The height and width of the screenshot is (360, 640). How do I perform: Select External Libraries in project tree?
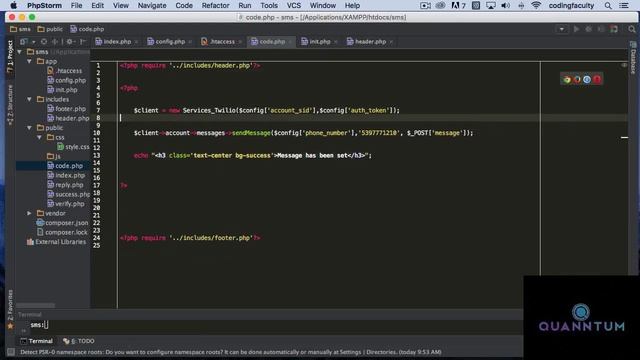pyautogui.click(x=60, y=242)
